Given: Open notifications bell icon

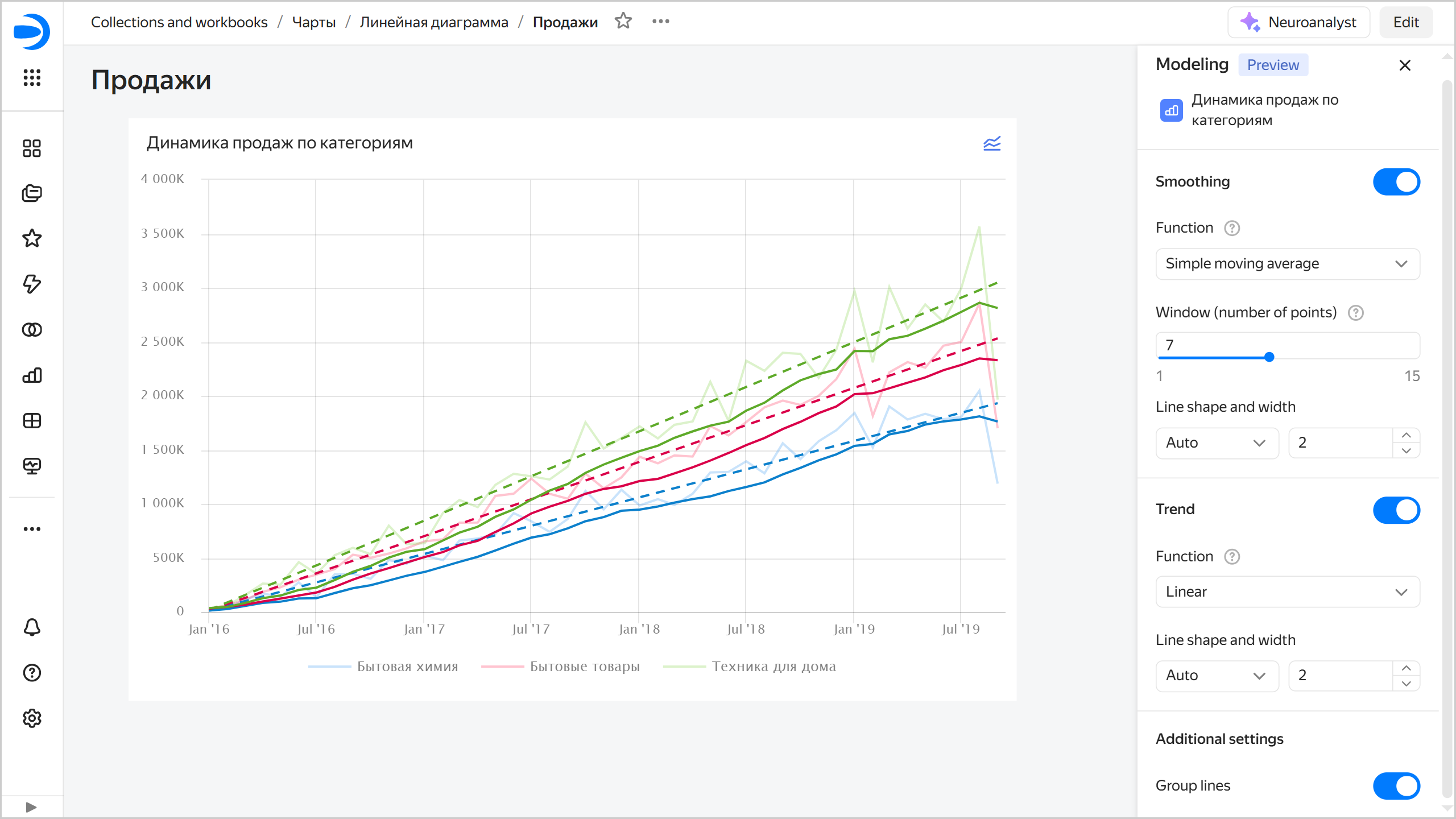Looking at the screenshot, I should pos(32,627).
